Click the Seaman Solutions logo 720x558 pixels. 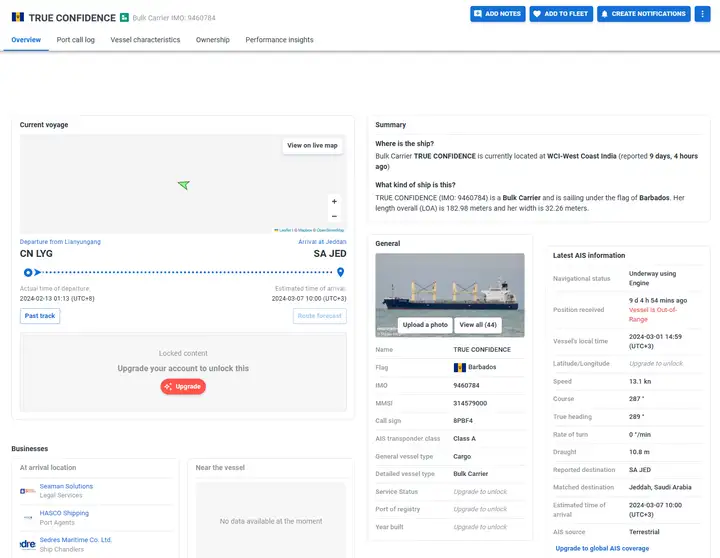pos(28,491)
